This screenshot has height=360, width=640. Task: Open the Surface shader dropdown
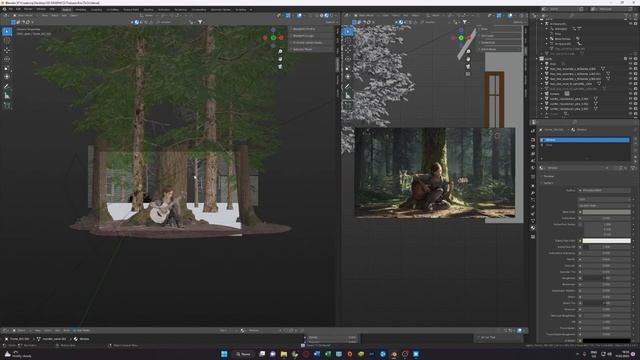(x=606, y=190)
